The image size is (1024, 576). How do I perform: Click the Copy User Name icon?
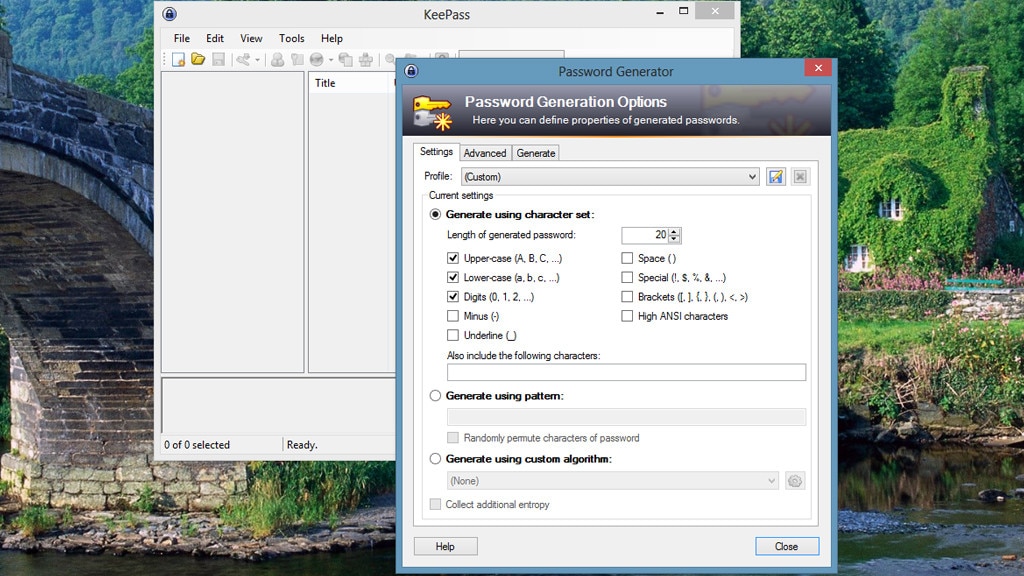pyautogui.click(x=278, y=60)
